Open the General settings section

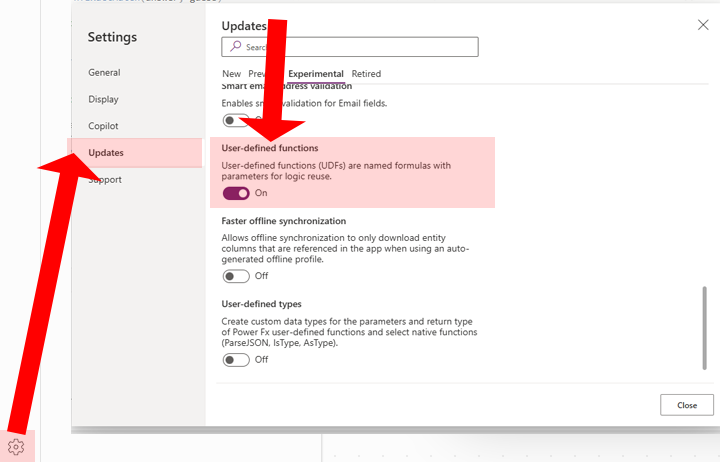click(104, 73)
